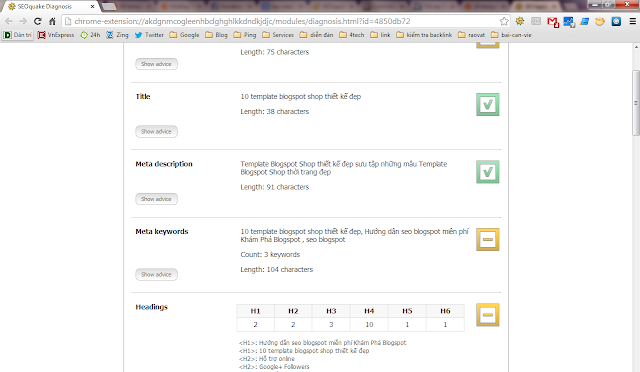Click 'Length: 91 characters' text
640x372 pixels.
coord(275,187)
